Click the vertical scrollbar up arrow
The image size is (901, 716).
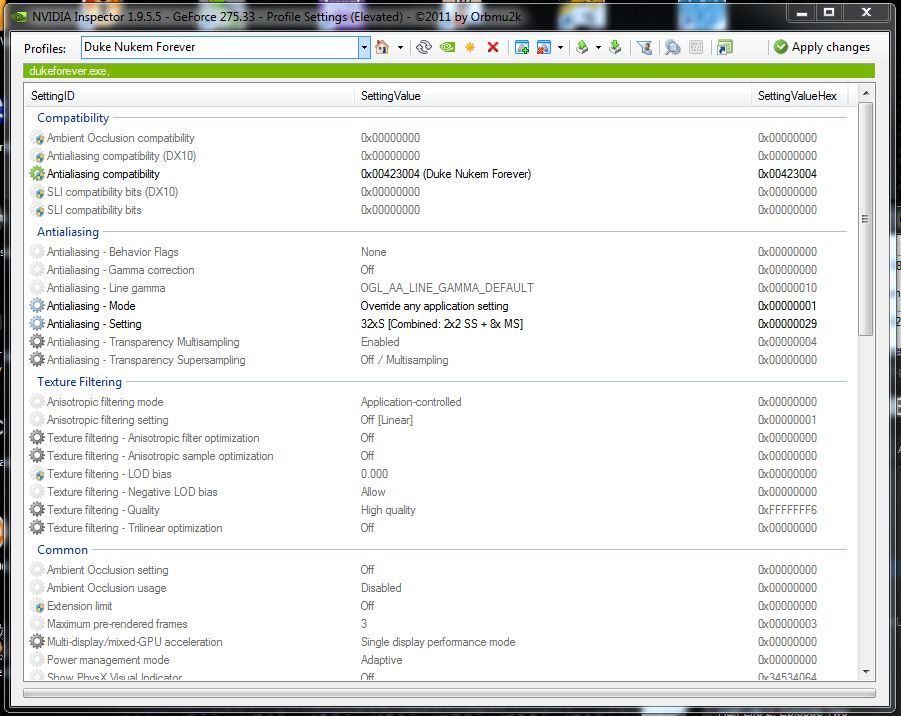[x=866, y=93]
